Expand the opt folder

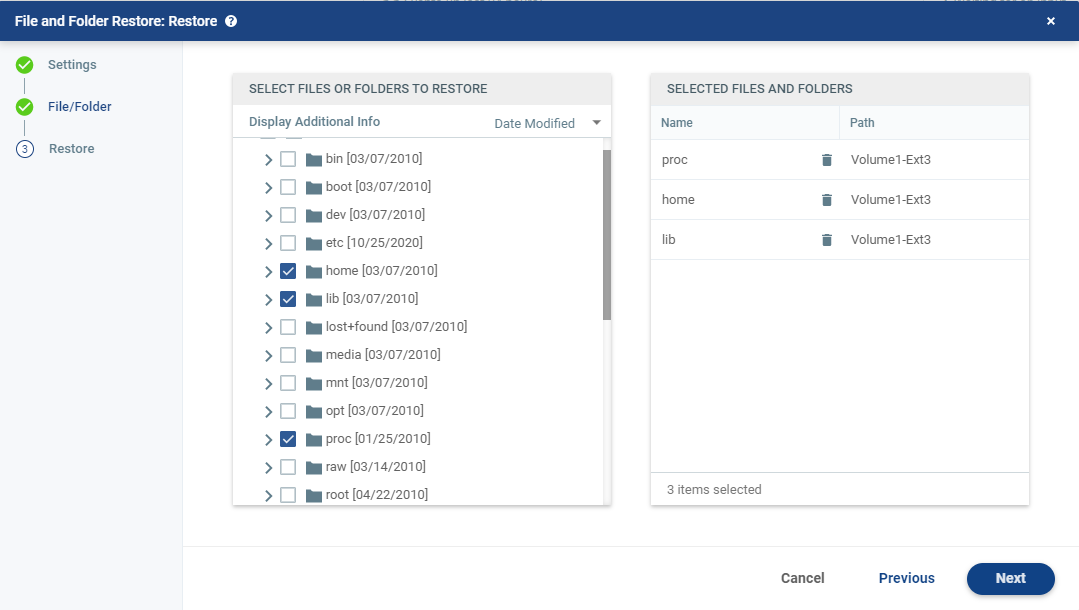click(268, 412)
